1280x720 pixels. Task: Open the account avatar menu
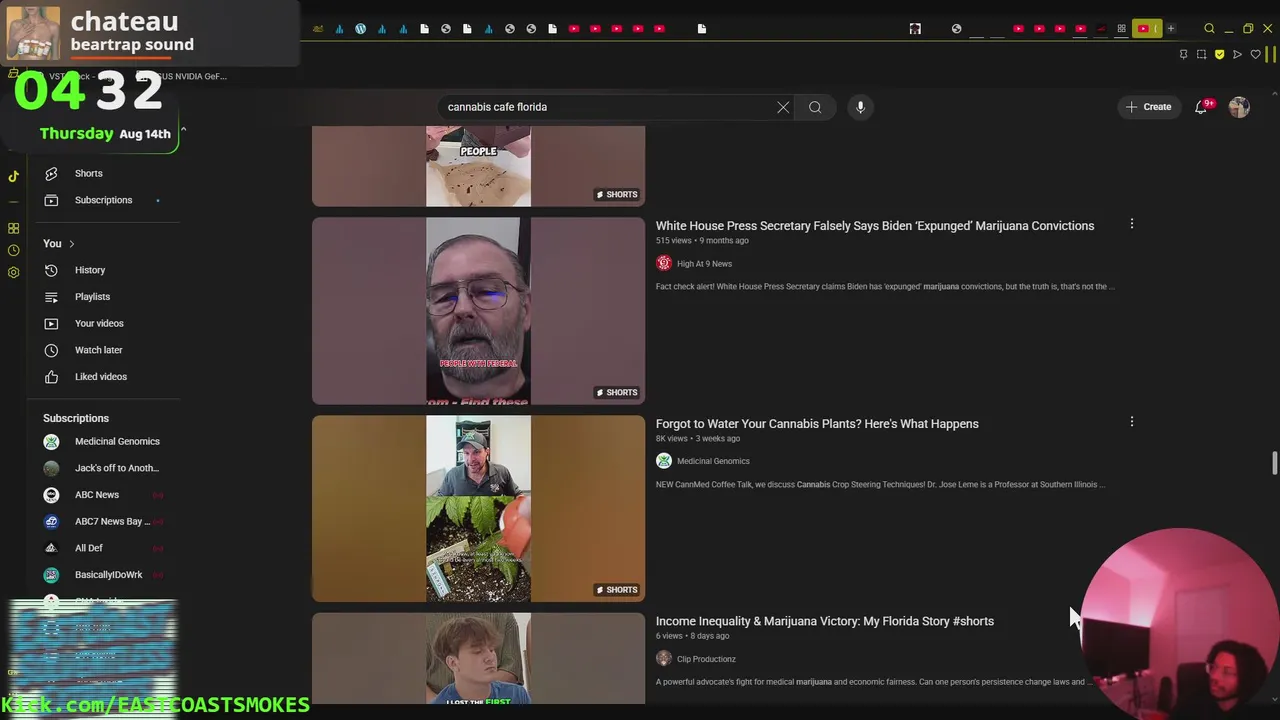coord(1239,107)
